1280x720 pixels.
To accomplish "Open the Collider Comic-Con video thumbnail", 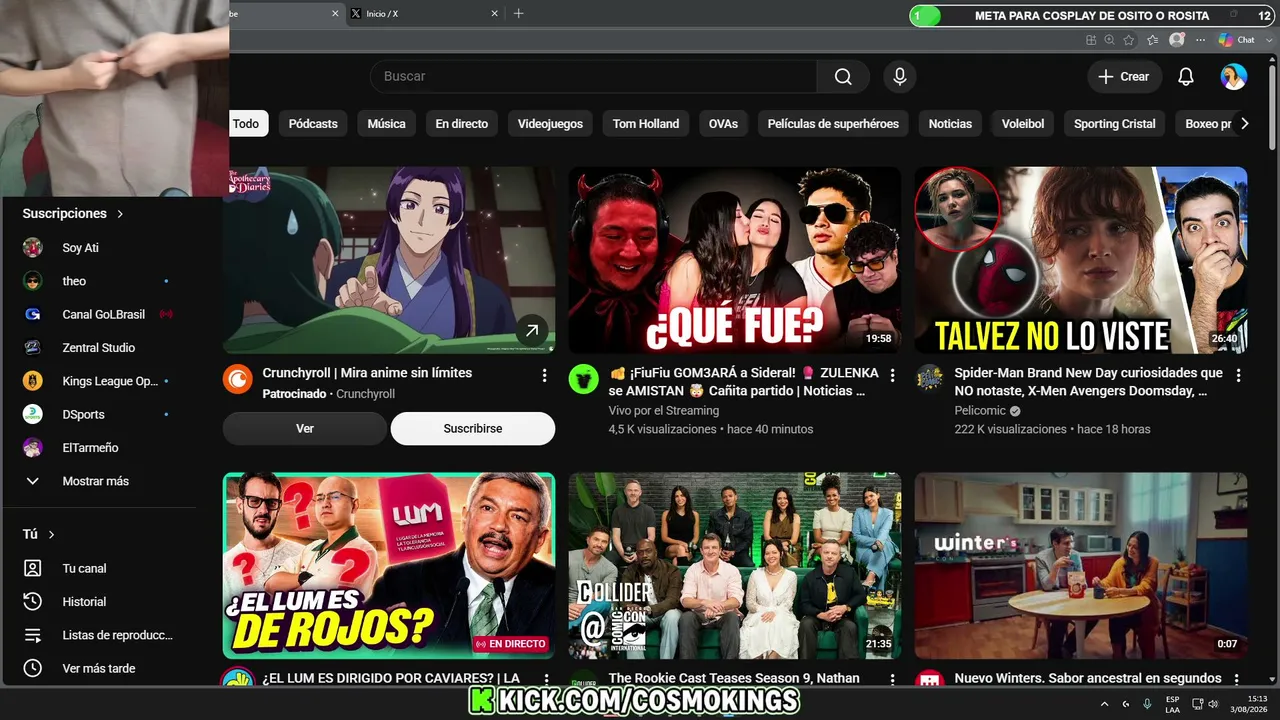I will pos(735,566).
